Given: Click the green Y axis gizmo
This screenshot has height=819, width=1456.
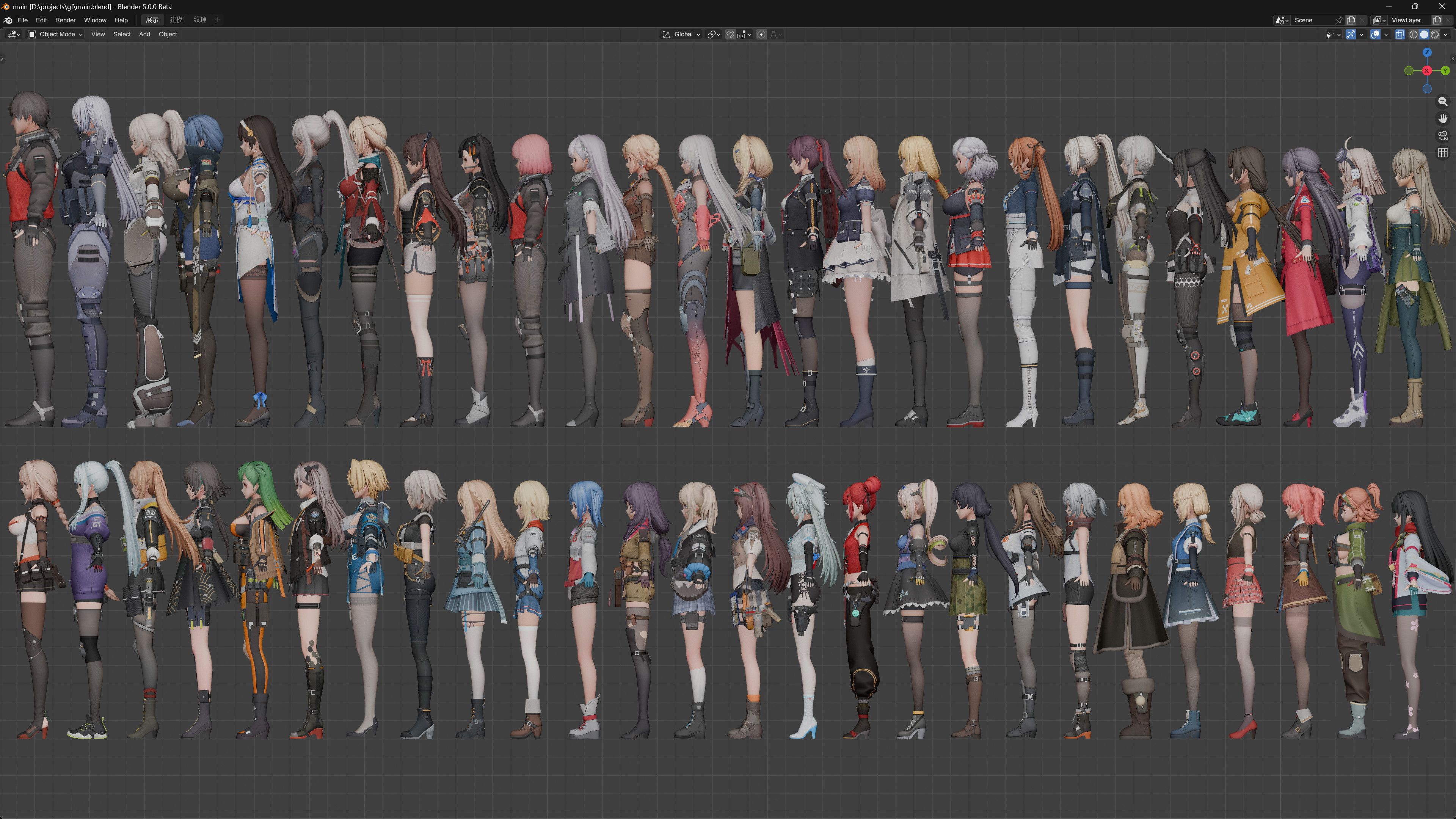Looking at the screenshot, I should 1445,71.
